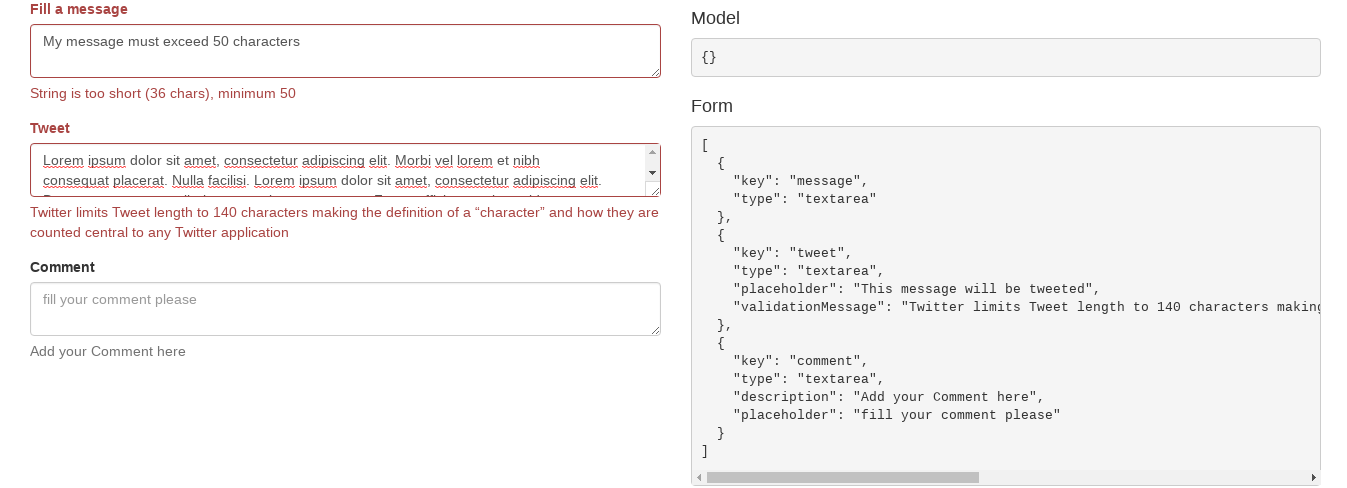The width and height of the screenshot is (1347, 488).
Task: Click '"key": "comment"' line in Form JSON
Action: pos(801,361)
